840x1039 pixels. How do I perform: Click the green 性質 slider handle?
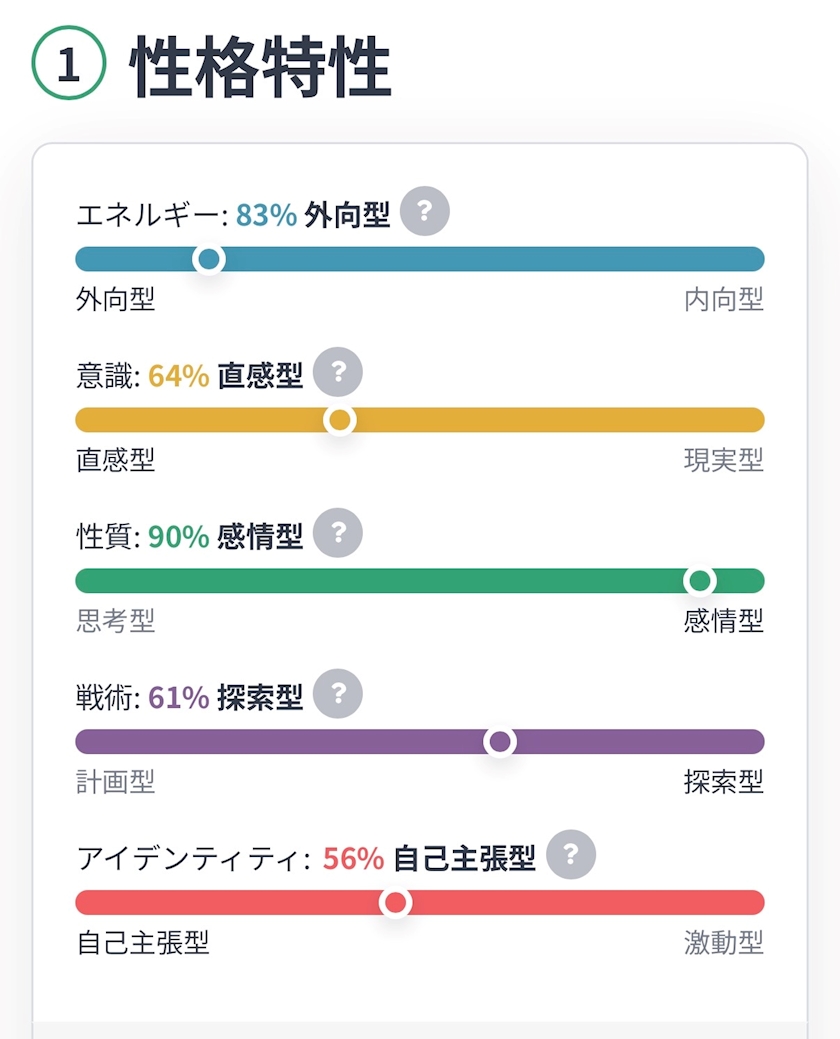pyautogui.click(x=700, y=581)
